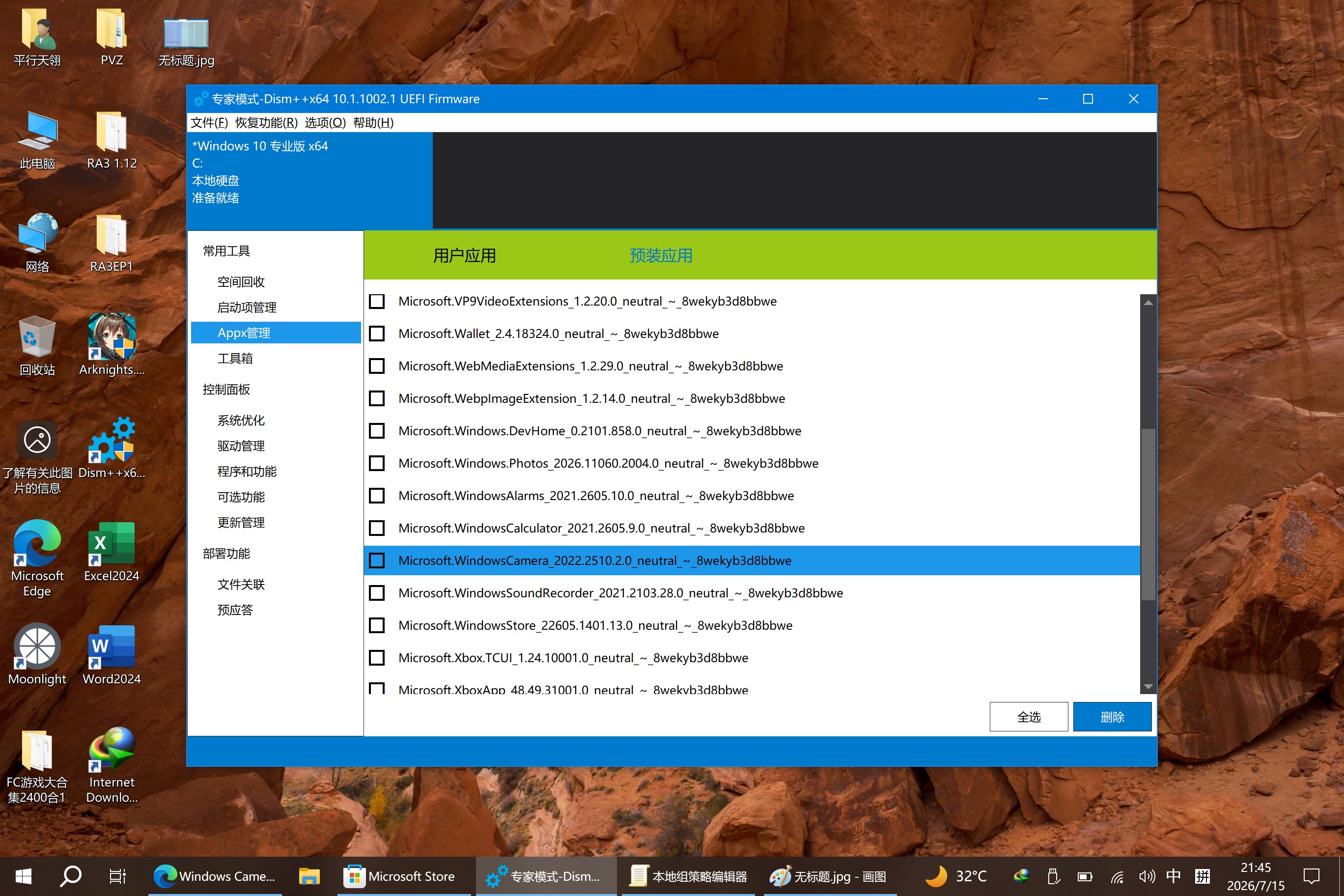Check the Microsoft.WindowsAlarms checkbox
This screenshot has height=896, width=1344.
[377, 496]
